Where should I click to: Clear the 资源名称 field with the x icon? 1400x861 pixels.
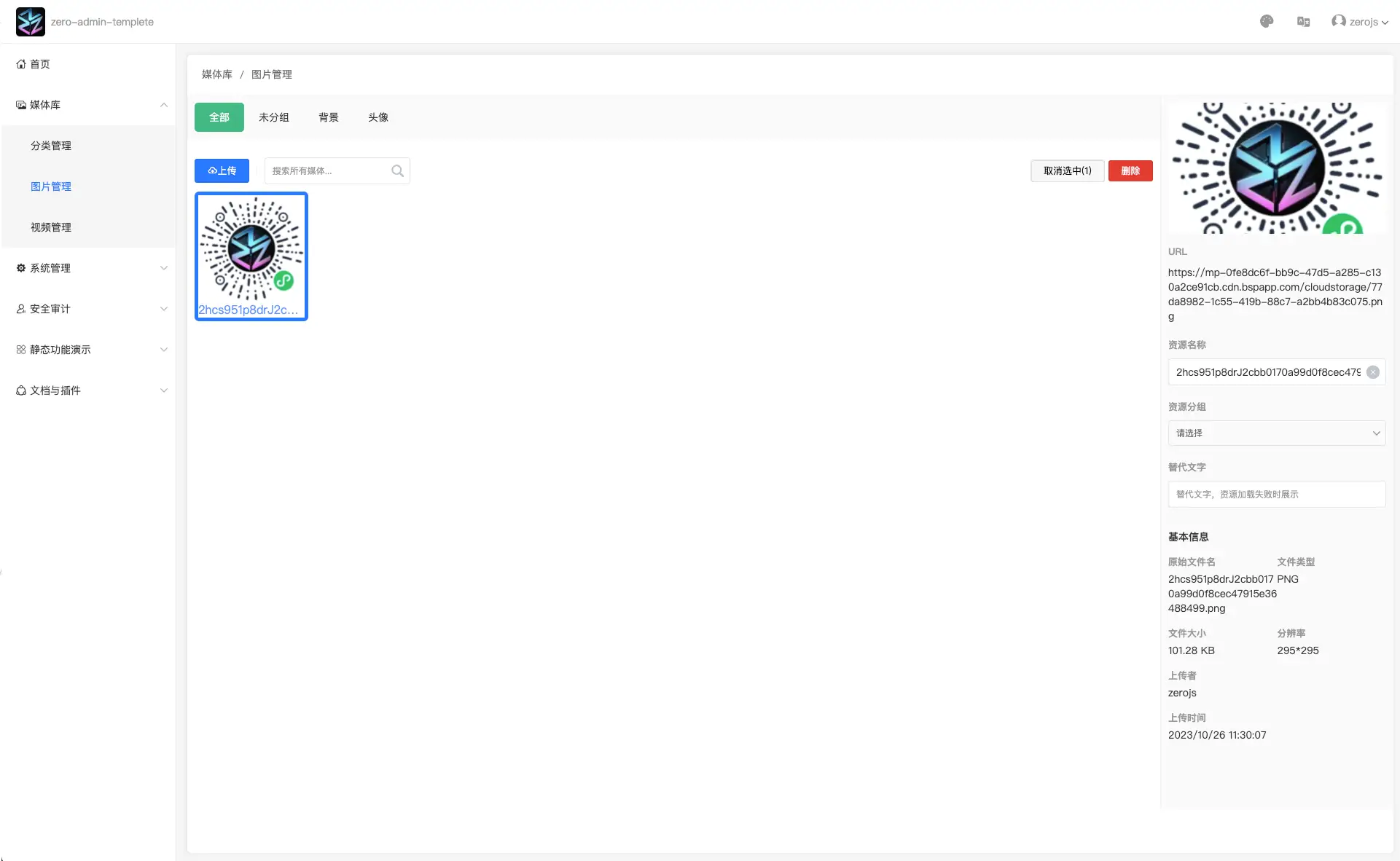click(1373, 372)
